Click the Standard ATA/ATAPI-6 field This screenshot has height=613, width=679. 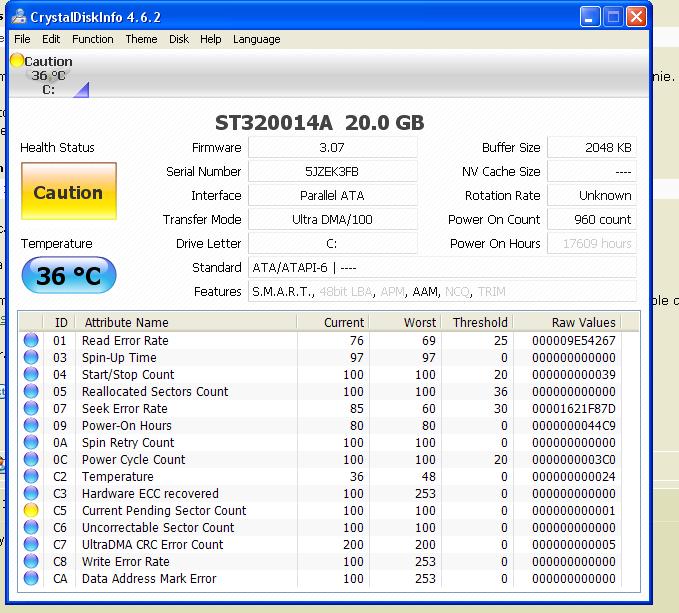pyautogui.click(x=442, y=268)
